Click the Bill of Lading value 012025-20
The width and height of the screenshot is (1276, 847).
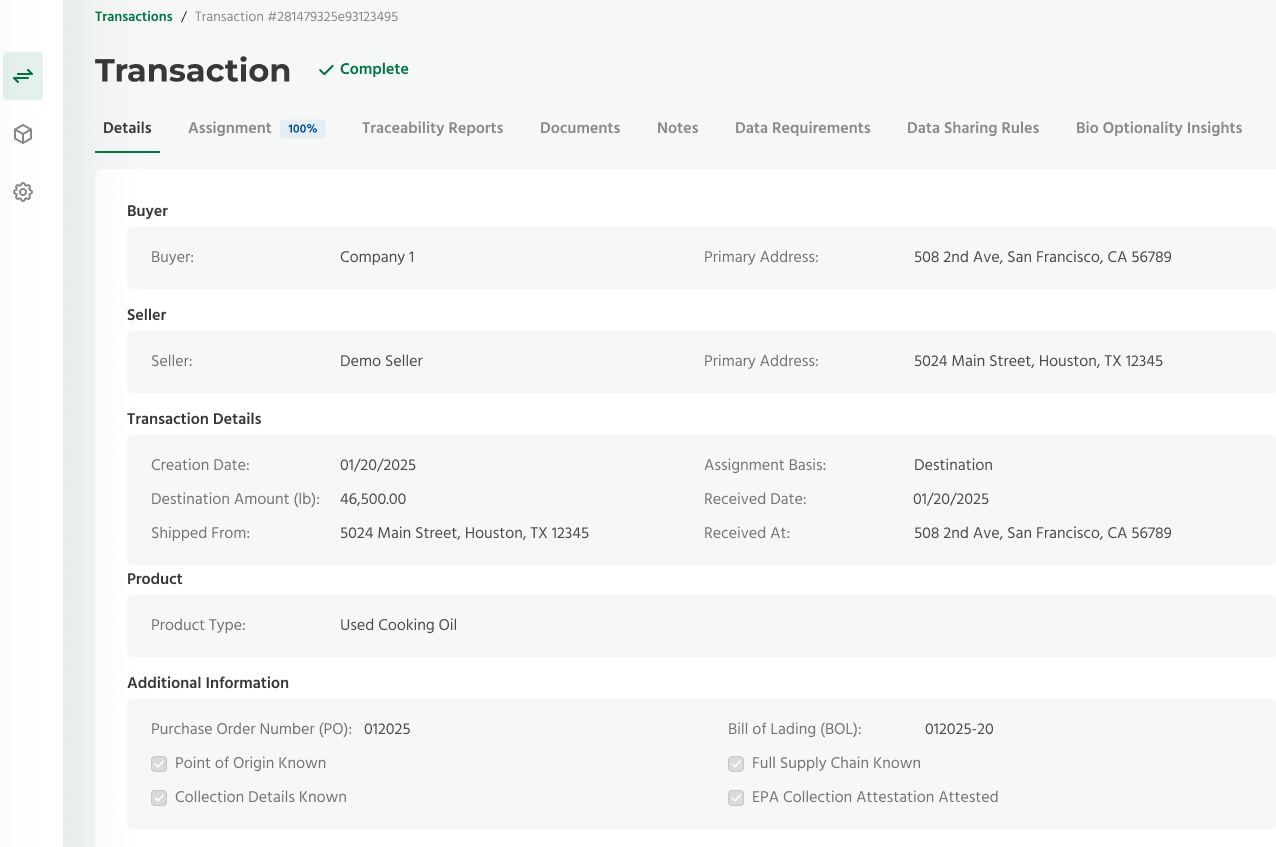click(x=959, y=729)
